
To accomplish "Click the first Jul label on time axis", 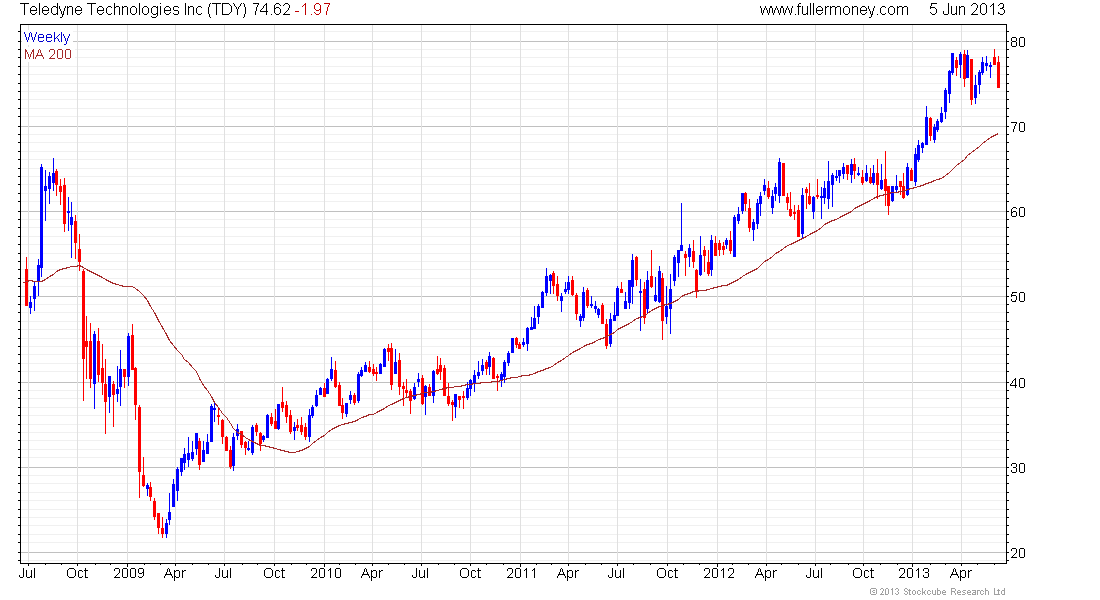I will (x=28, y=573).
